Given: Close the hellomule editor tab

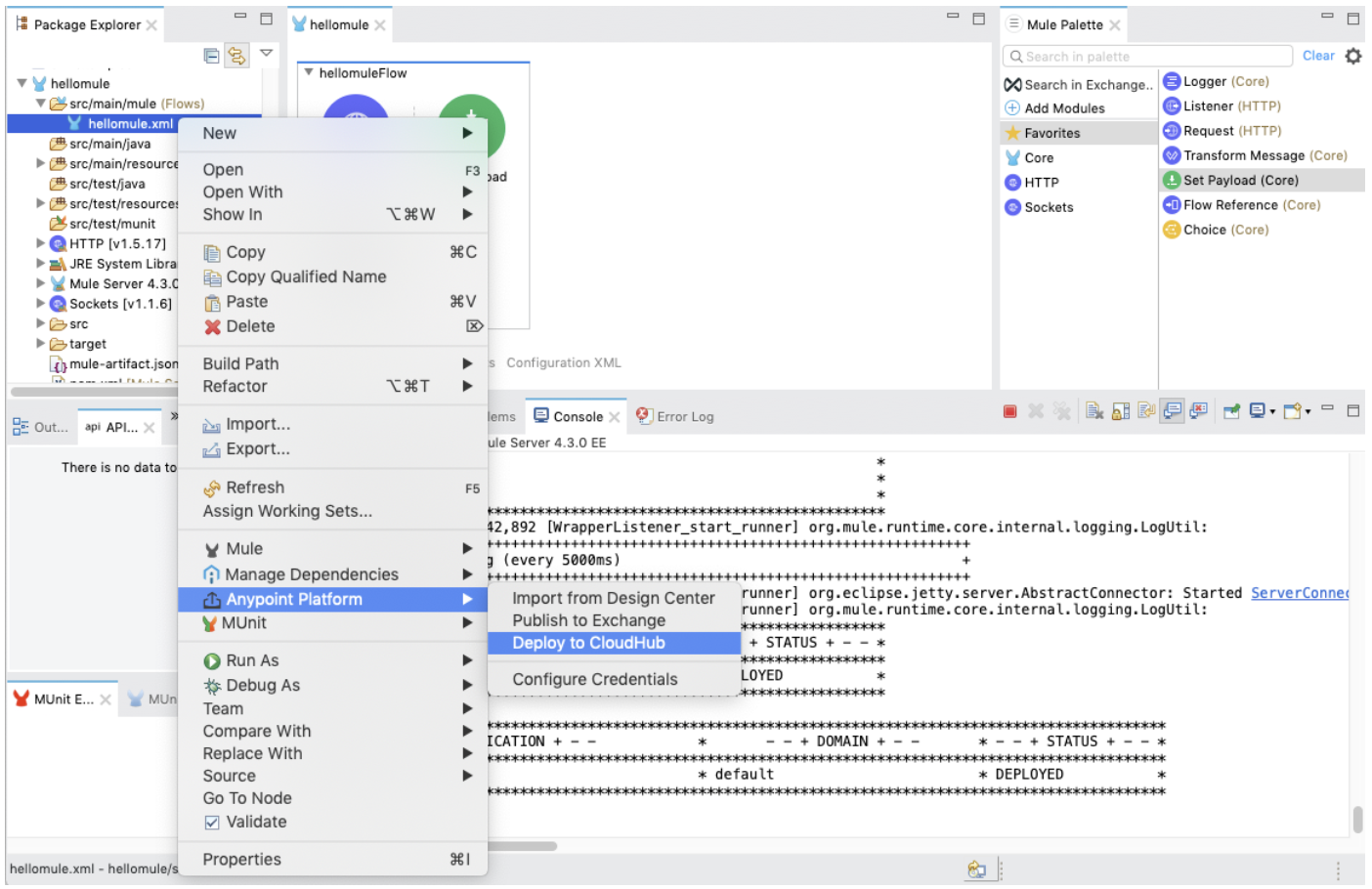Looking at the screenshot, I should (380, 25).
